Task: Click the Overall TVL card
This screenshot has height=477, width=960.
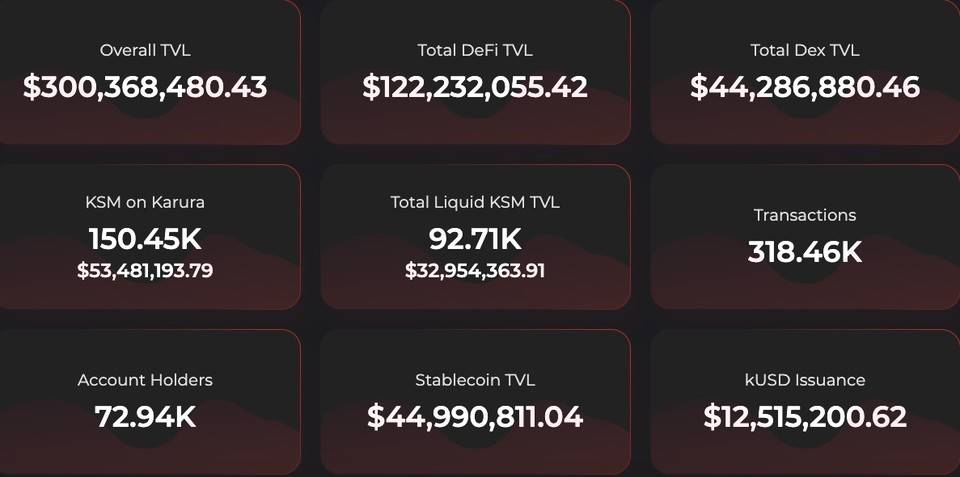Action: pyautogui.click(x=150, y=72)
